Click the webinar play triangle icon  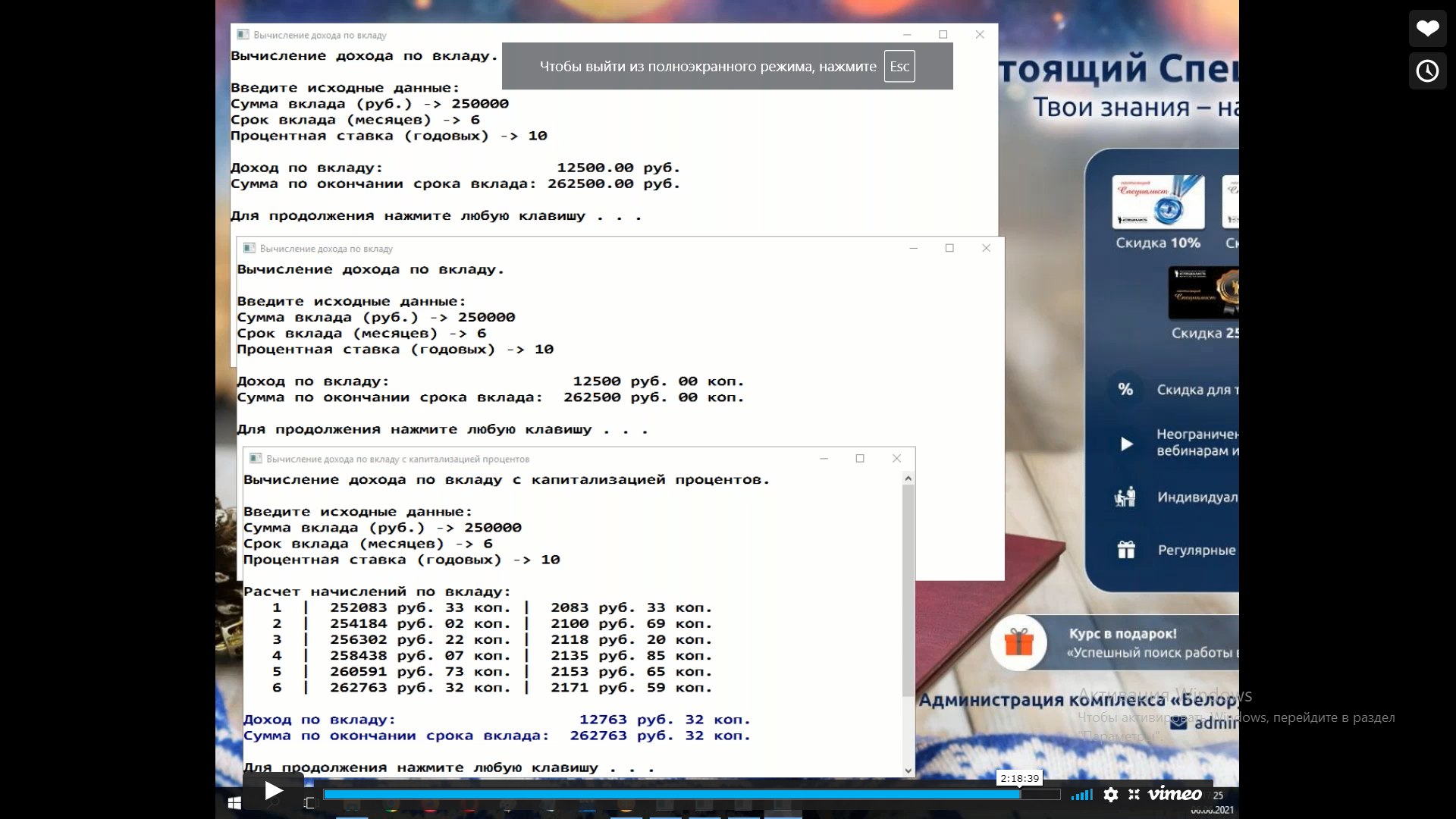(1126, 444)
